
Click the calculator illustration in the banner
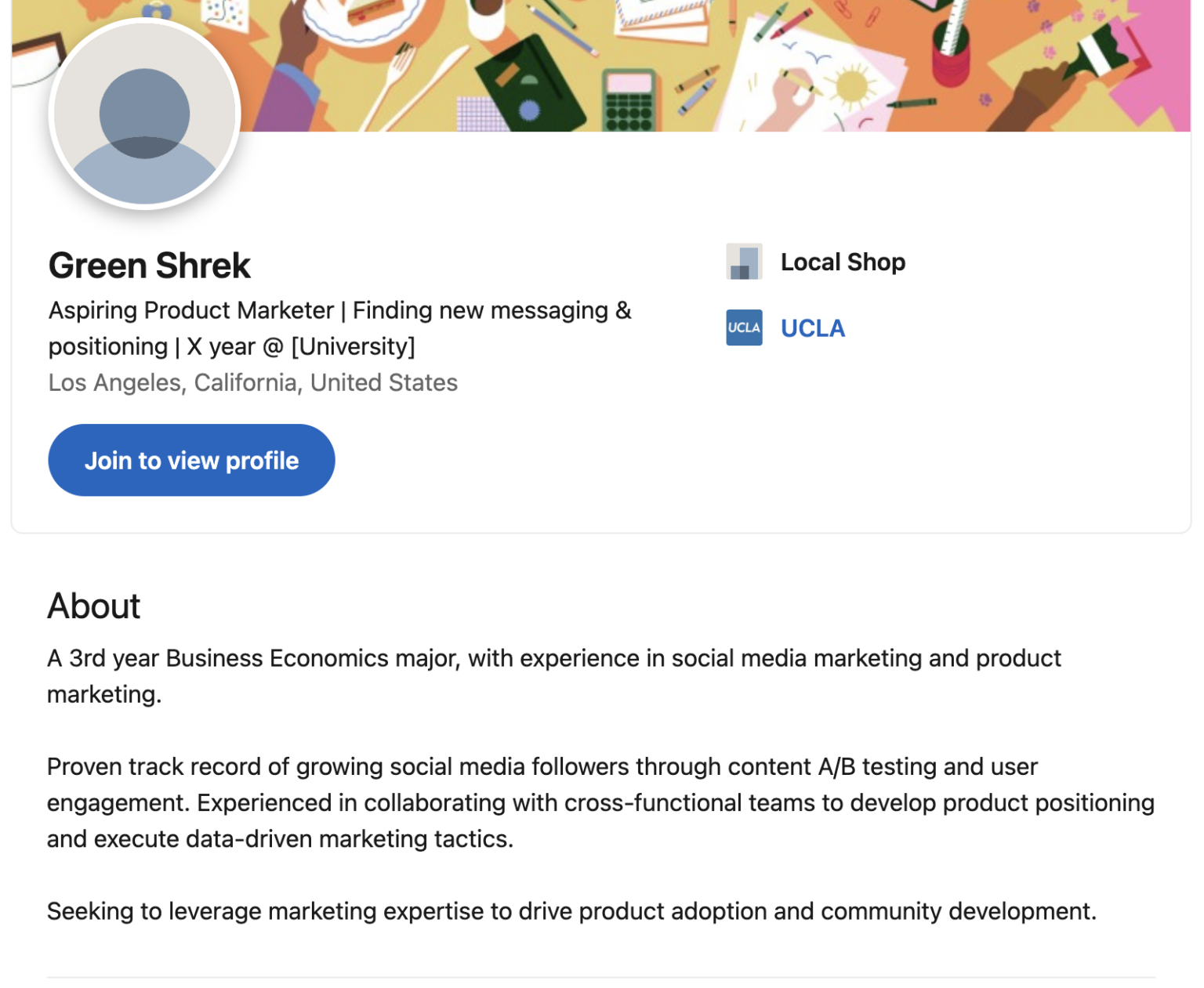(626, 98)
